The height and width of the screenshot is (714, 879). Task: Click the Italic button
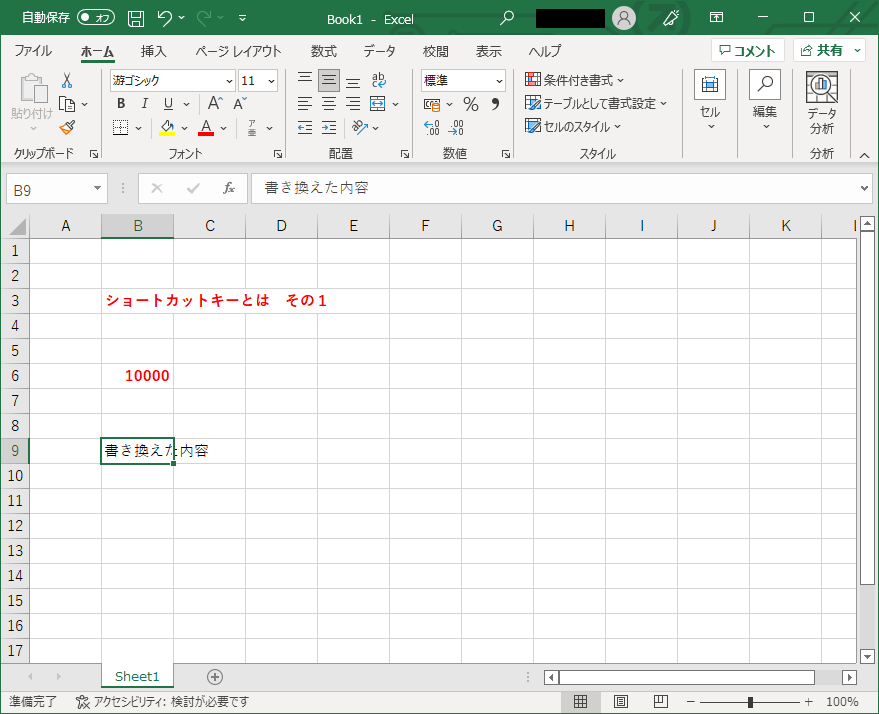click(145, 104)
